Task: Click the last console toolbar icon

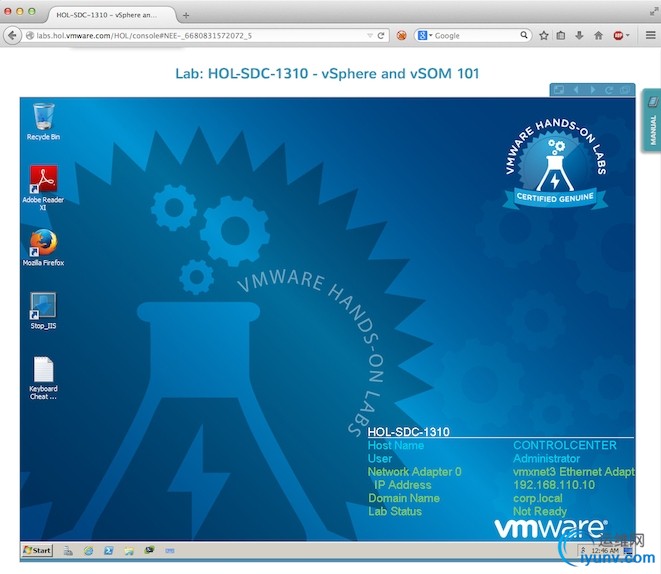Action: (x=625, y=90)
